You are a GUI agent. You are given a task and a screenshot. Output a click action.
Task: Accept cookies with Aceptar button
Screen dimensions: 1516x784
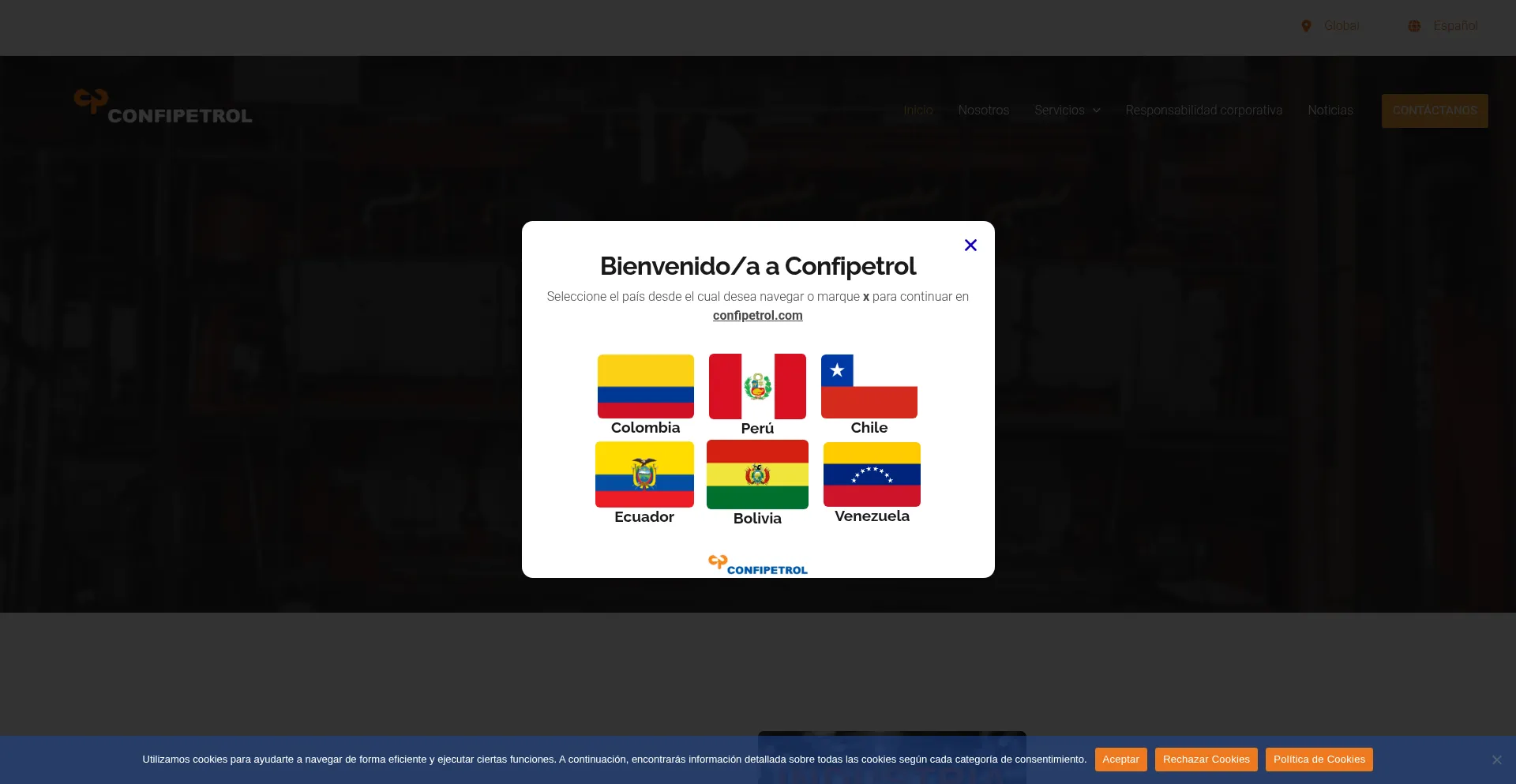1120,760
